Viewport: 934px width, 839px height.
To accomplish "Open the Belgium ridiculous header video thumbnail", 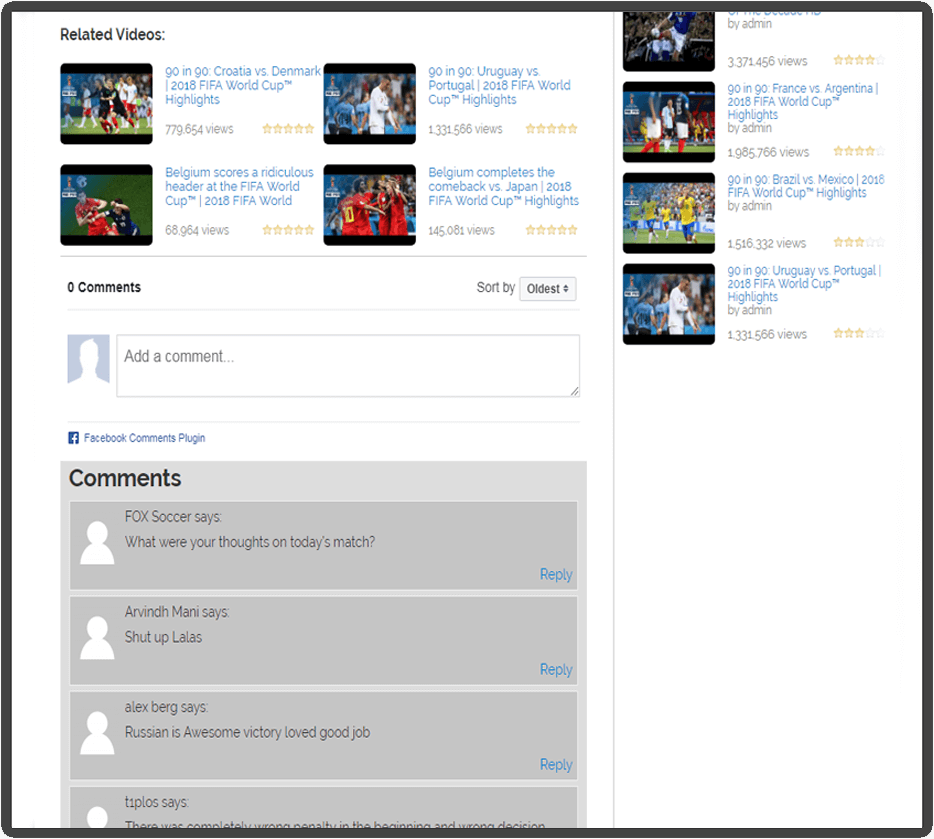I will pos(106,205).
